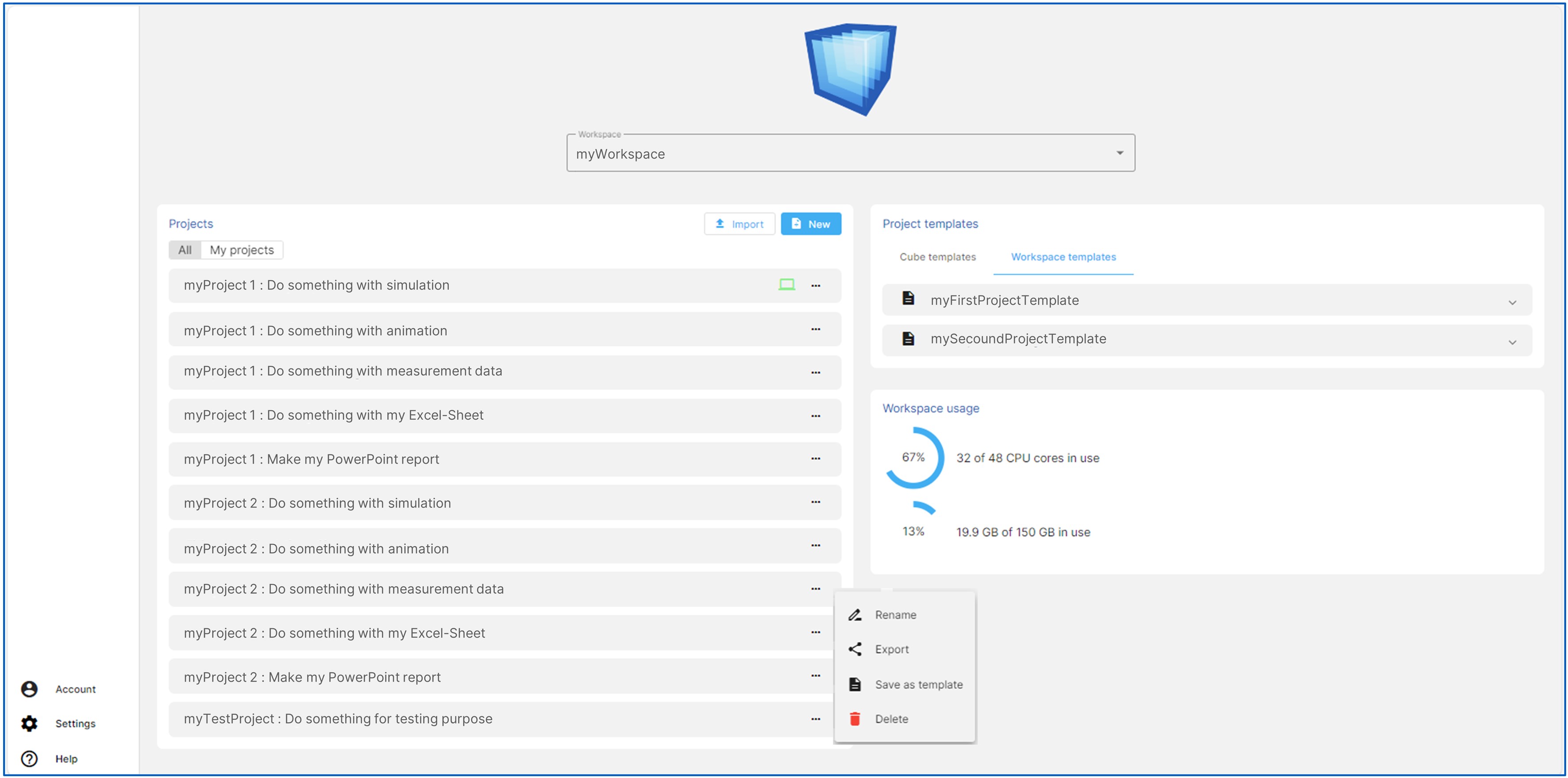Screen dimensions: 1568x778
Task: Choose Save as template from context menu
Action: pyautogui.click(x=918, y=684)
